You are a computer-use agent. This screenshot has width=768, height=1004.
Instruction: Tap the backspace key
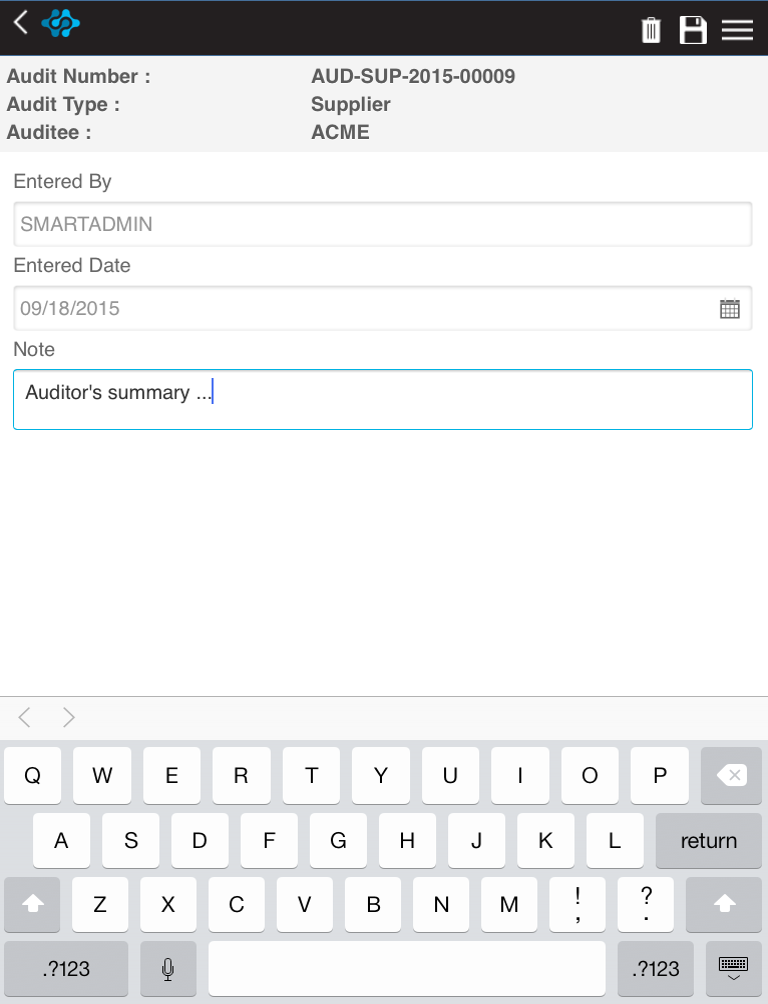pos(731,775)
